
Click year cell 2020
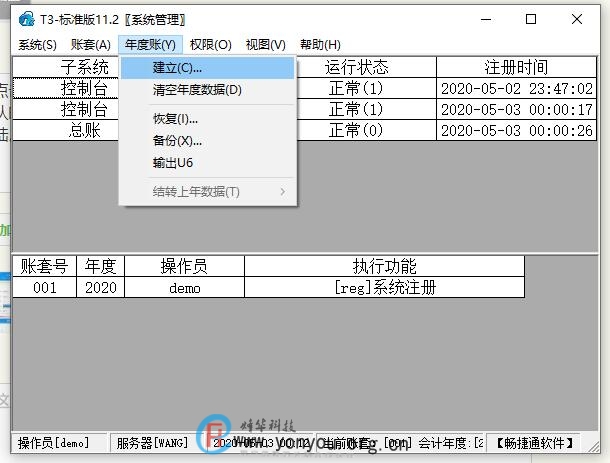pyautogui.click(x=100, y=288)
